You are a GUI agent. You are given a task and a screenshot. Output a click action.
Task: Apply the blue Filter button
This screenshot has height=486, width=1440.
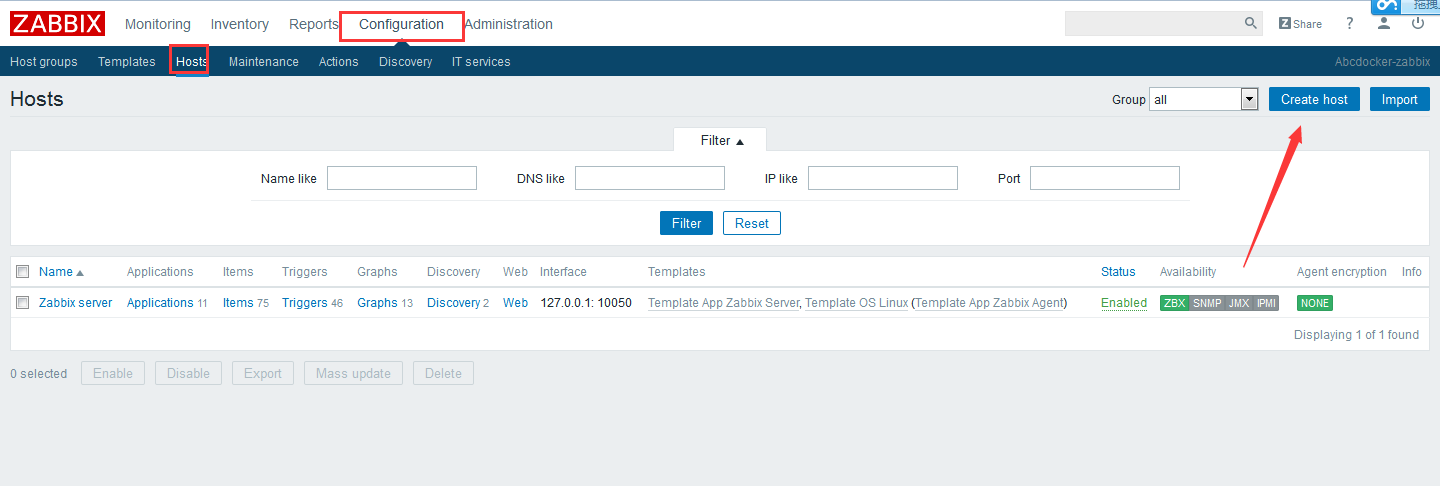686,223
